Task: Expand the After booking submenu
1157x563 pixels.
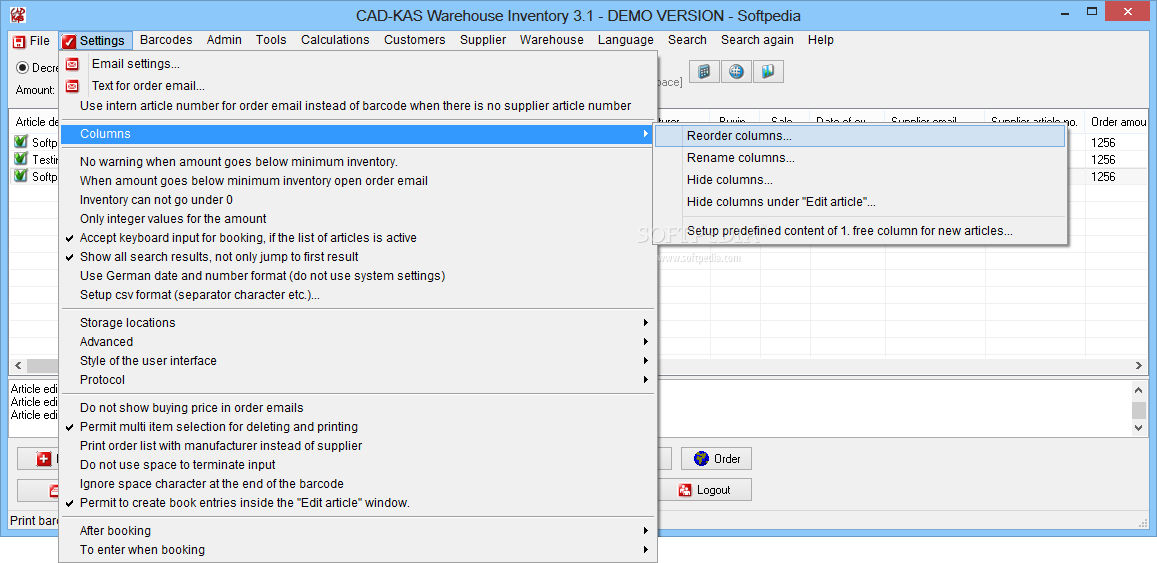Action: (x=357, y=531)
